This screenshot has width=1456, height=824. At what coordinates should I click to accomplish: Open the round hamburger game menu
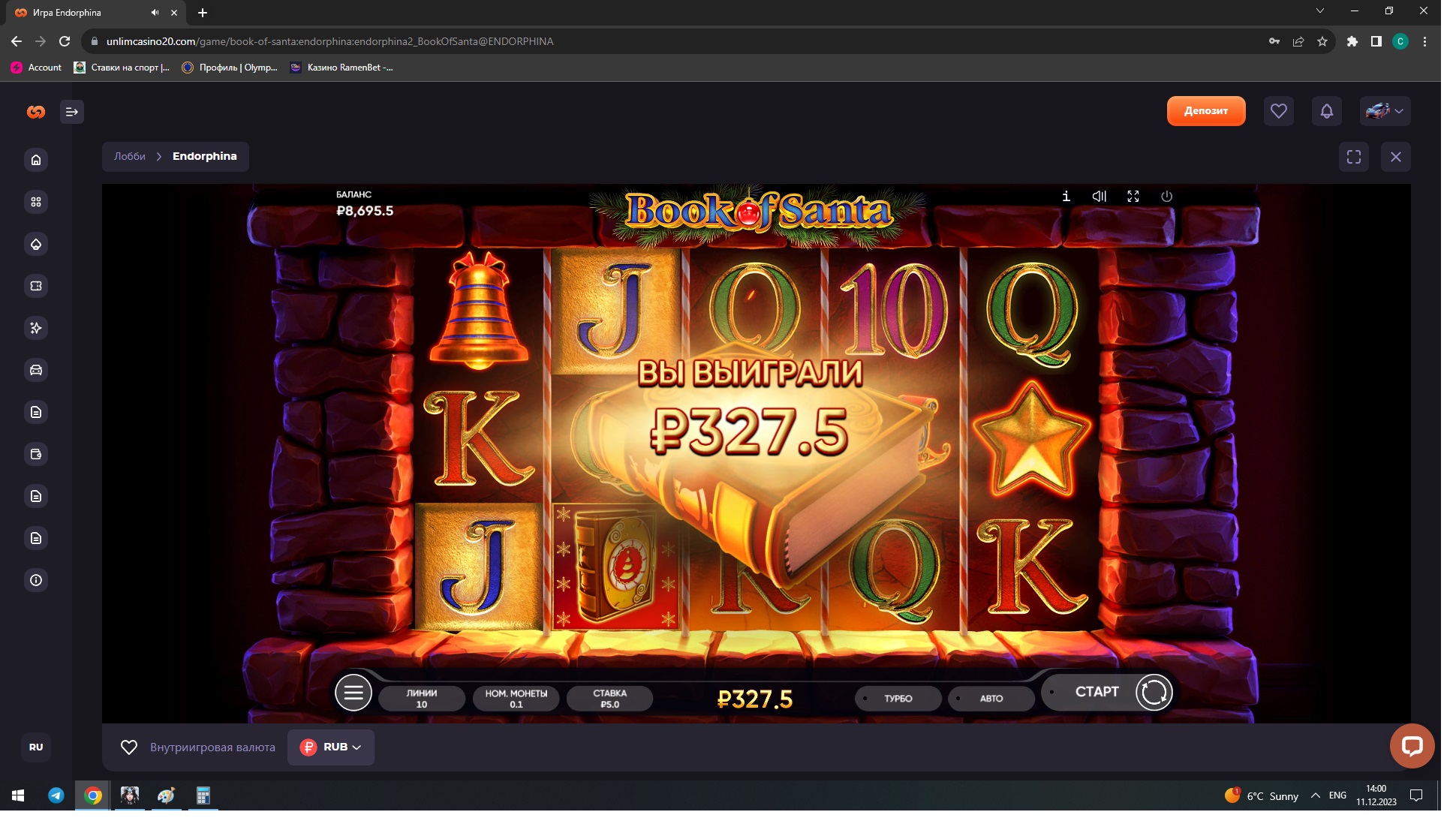click(x=353, y=692)
